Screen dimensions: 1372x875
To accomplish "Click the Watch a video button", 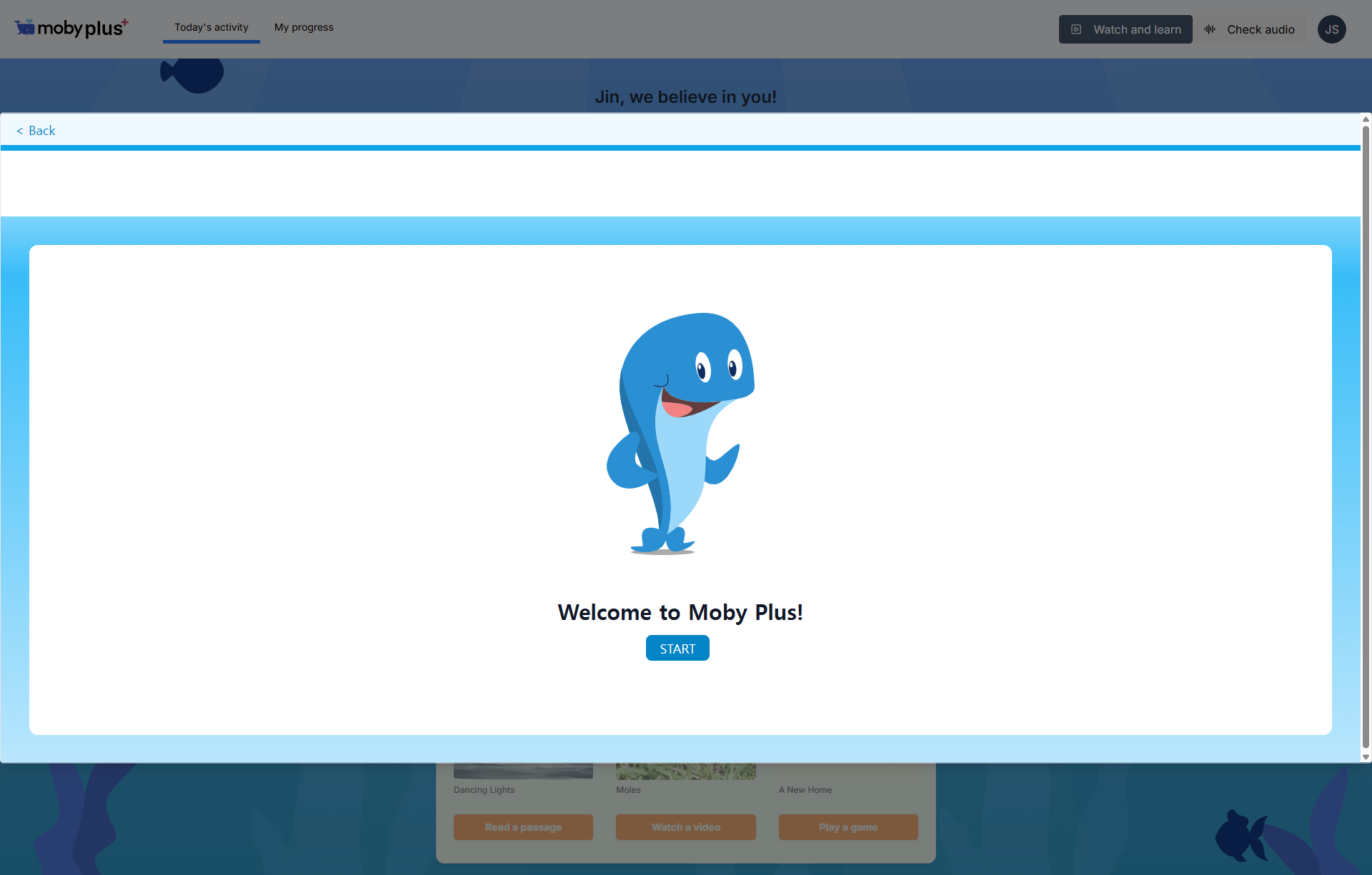I will pyautogui.click(x=686, y=827).
